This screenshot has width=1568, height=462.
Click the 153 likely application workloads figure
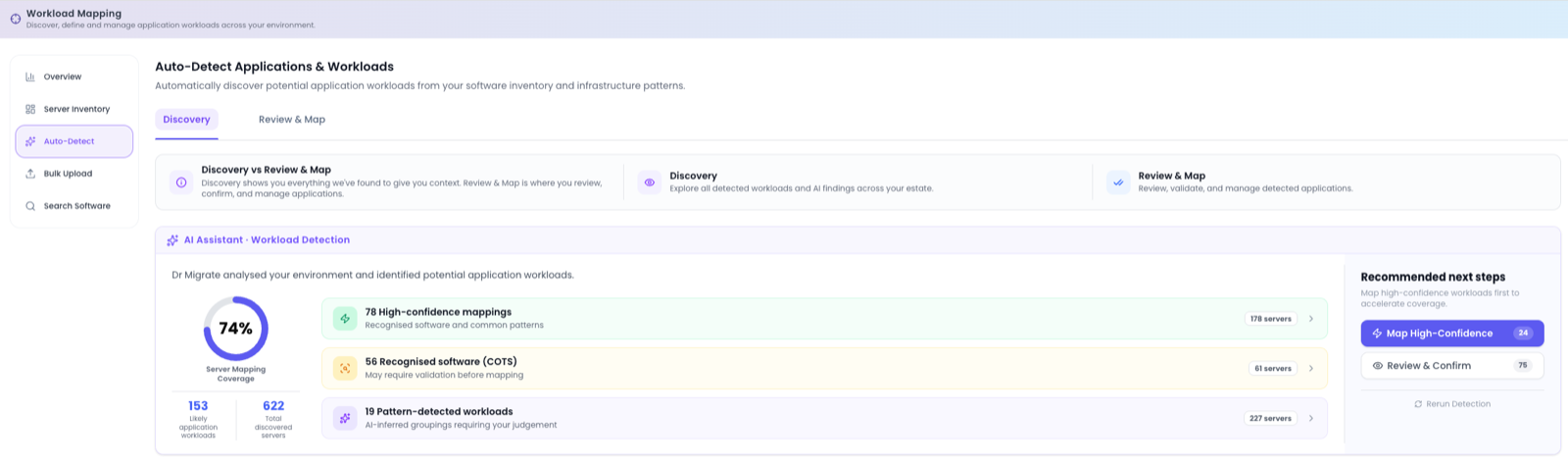(x=198, y=406)
